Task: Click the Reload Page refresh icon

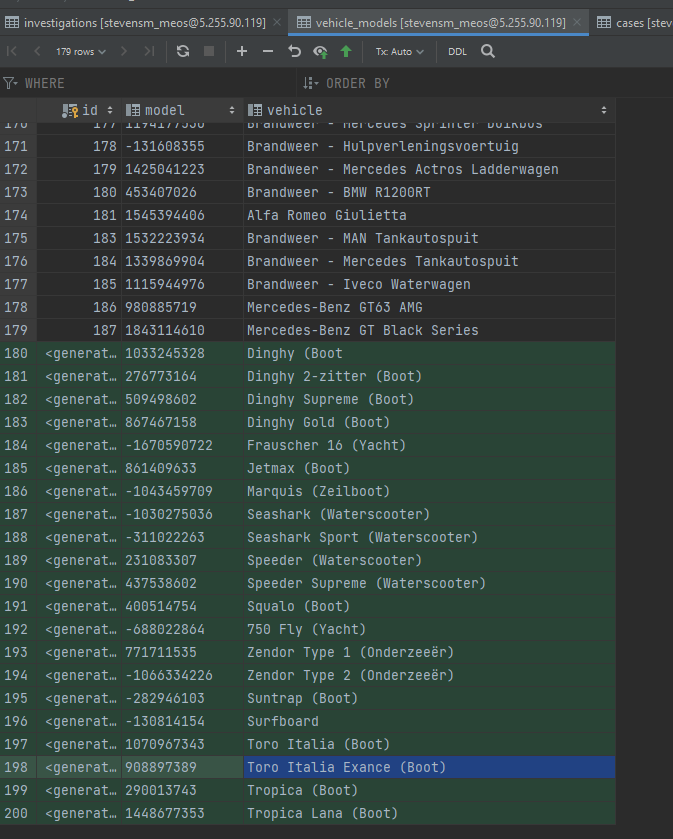Action: click(x=183, y=51)
